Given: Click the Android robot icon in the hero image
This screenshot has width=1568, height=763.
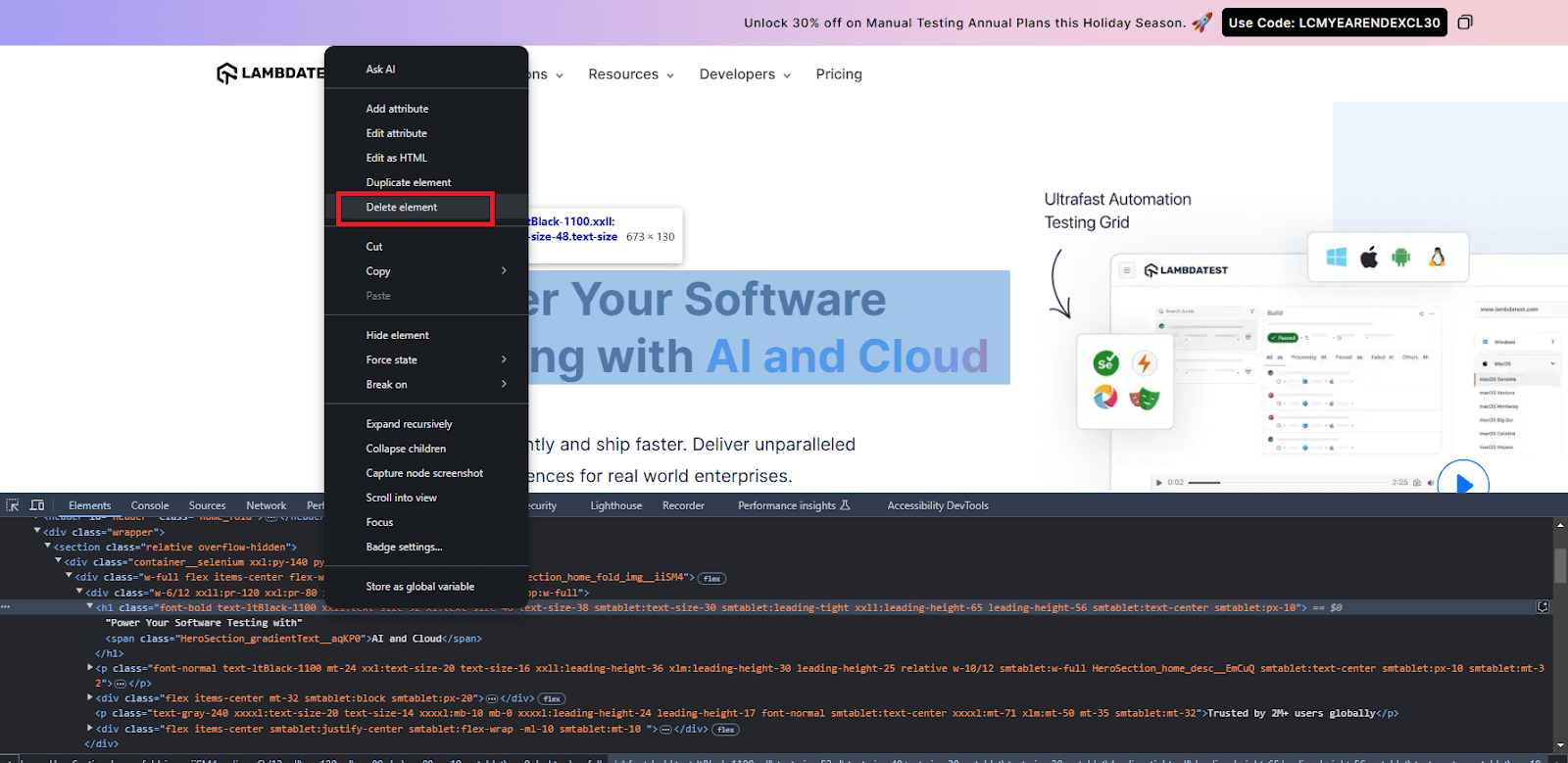Looking at the screenshot, I should click(x=1401, y=257).
